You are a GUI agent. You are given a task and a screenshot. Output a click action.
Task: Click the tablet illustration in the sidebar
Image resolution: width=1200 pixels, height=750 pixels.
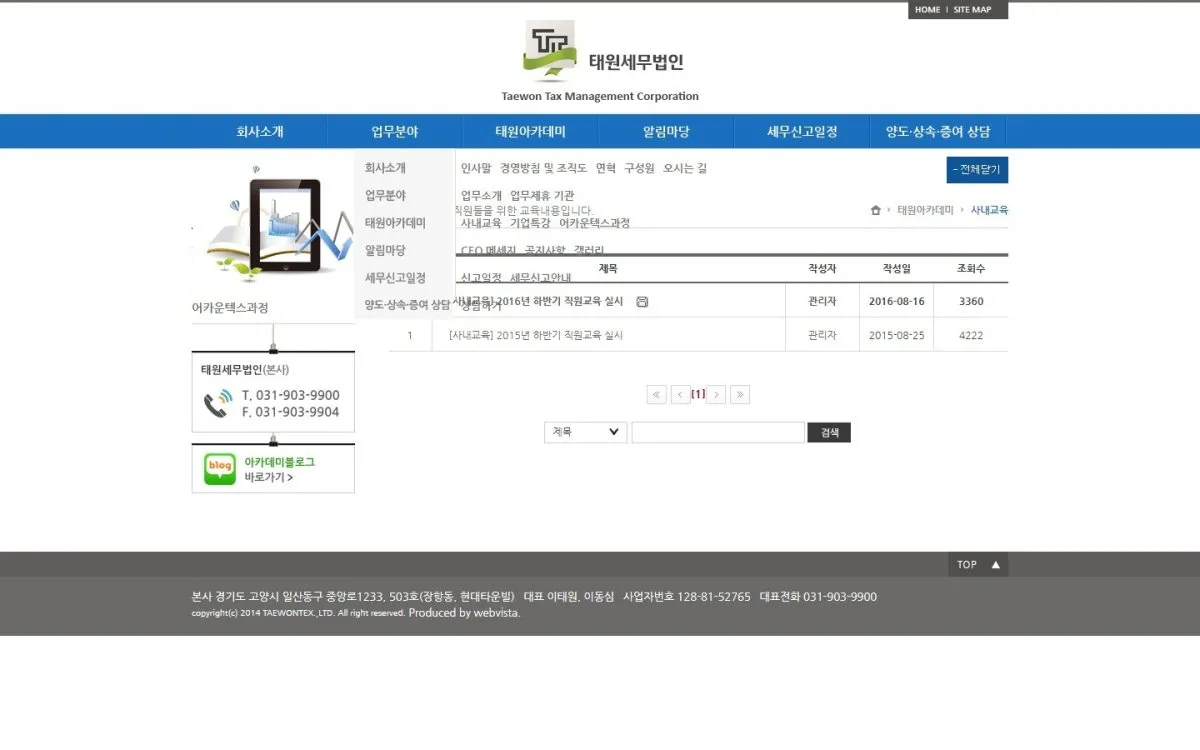click(285, 225)
